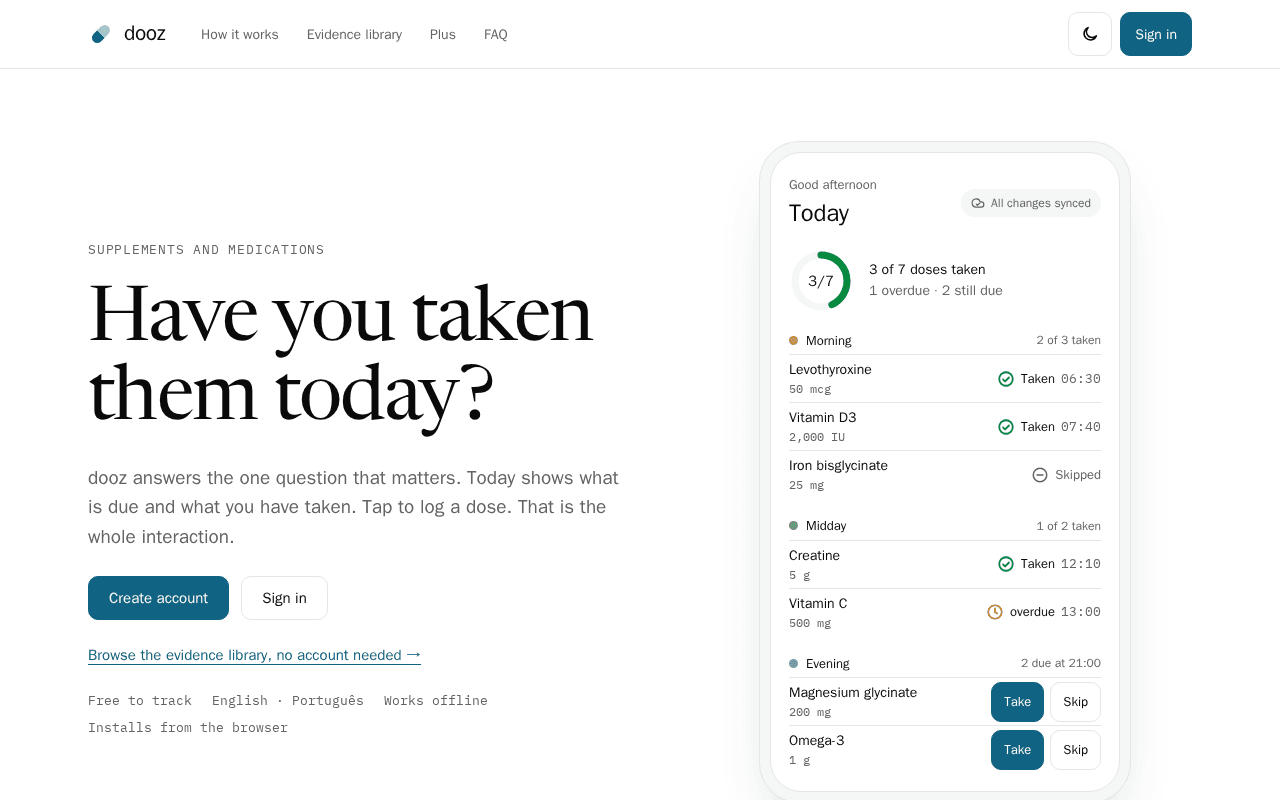Screen dimensions: 1280x800
Task: Click the Works offline label
Action: (436, 701)
